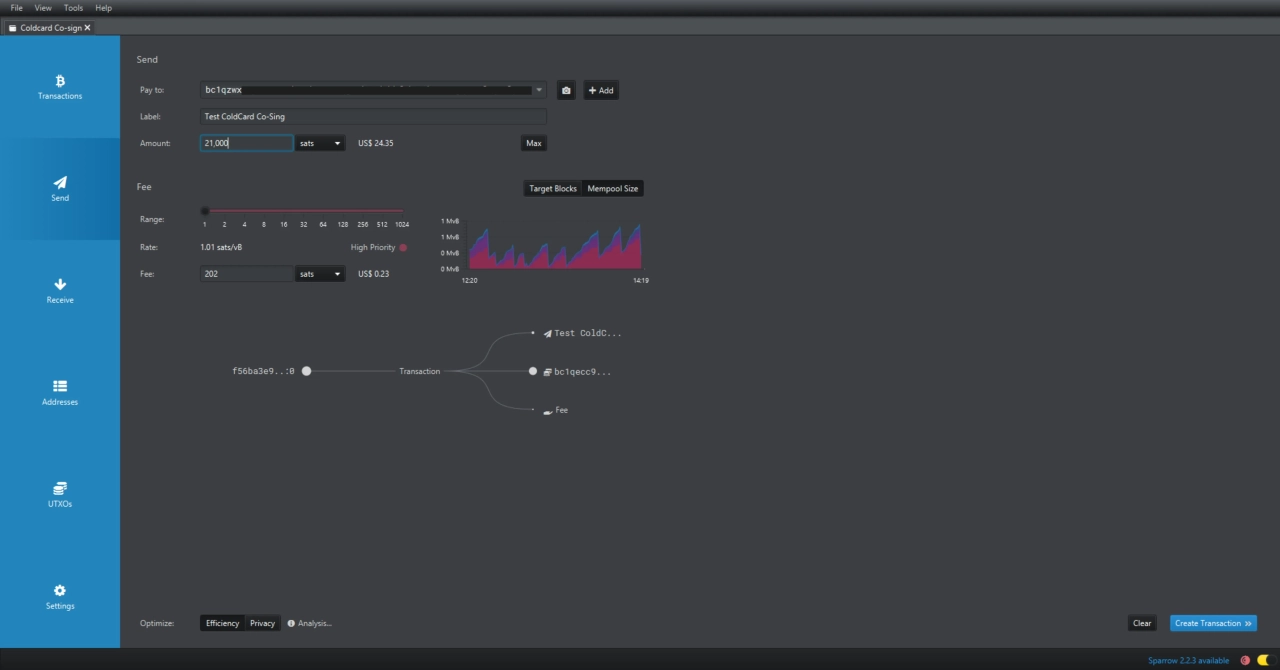Click the camera scan QR icon

coord(567,90)
